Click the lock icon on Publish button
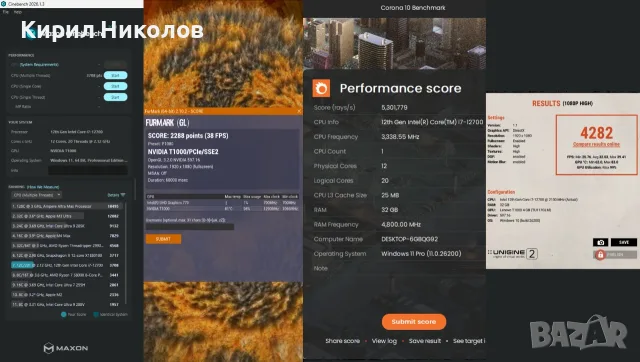This screenshot has height=362, width=640. click(x=600, y=255)
